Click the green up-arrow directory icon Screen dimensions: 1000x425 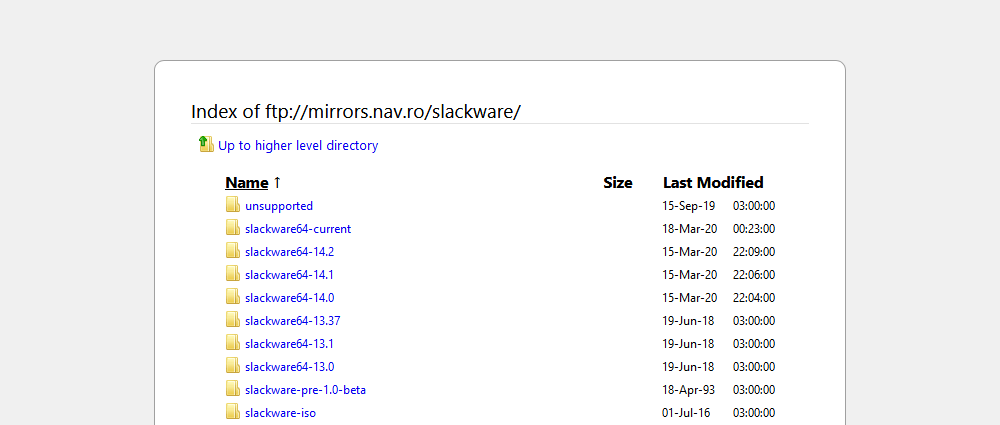206,144
